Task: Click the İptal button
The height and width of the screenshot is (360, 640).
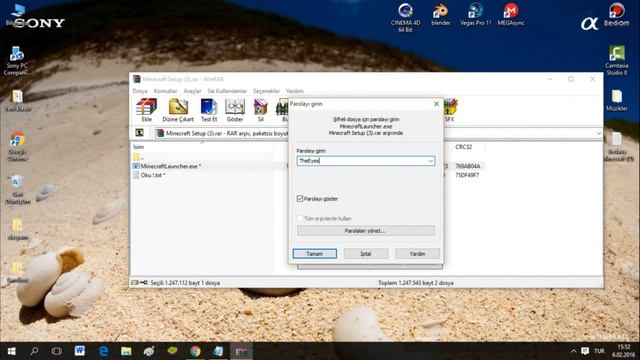Action: pyautogui.click(x=366, y=253)
